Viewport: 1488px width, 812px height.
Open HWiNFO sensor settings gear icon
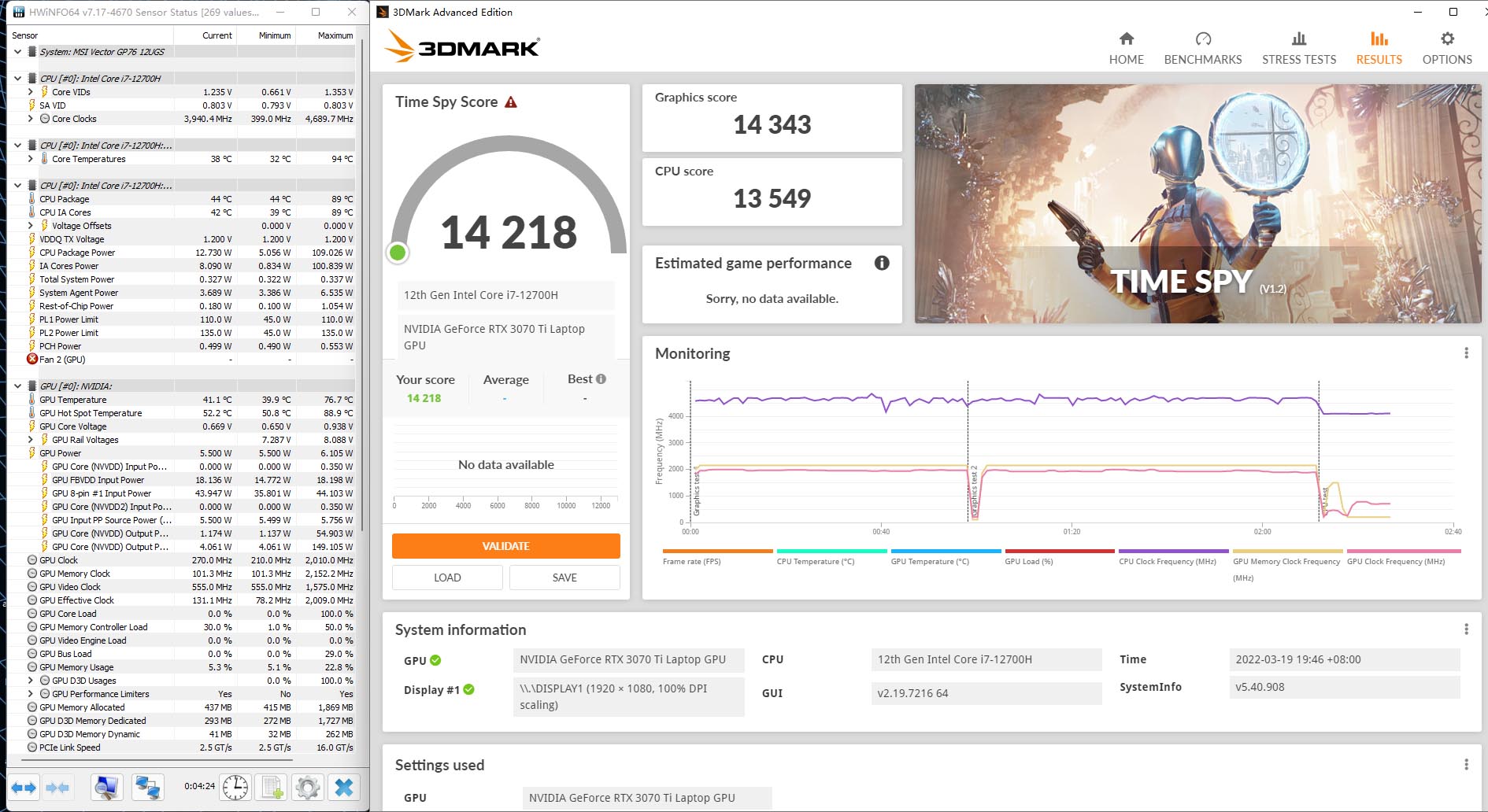point(308,788)
